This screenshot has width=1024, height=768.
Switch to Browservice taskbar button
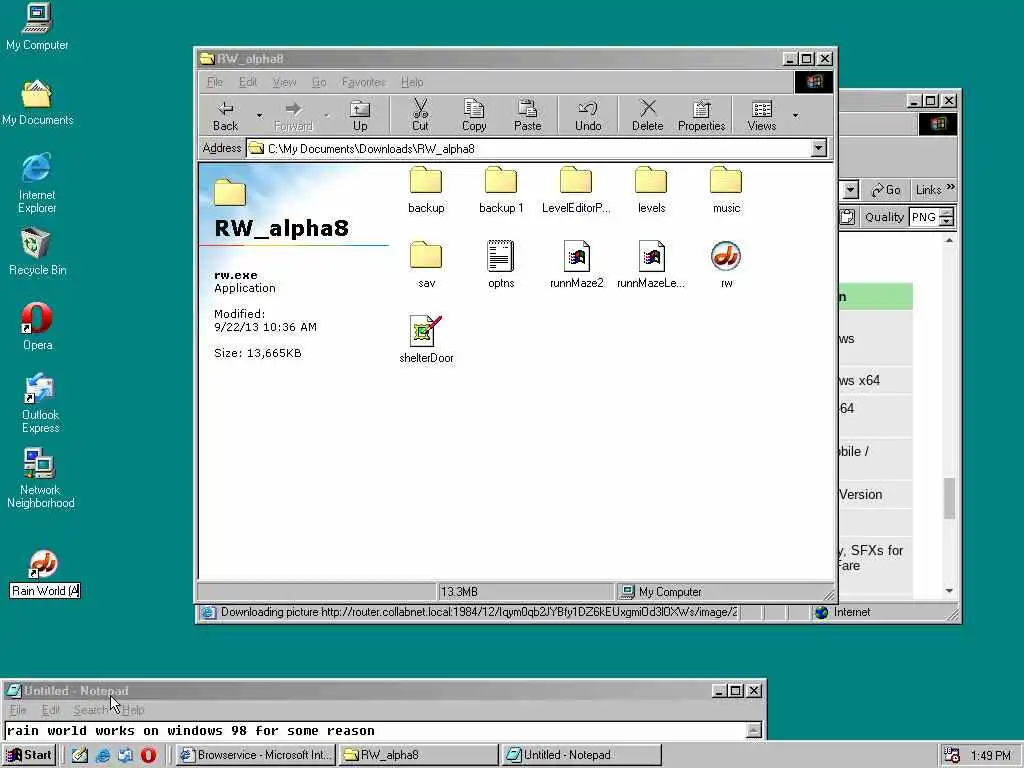[x=256, y=755]
